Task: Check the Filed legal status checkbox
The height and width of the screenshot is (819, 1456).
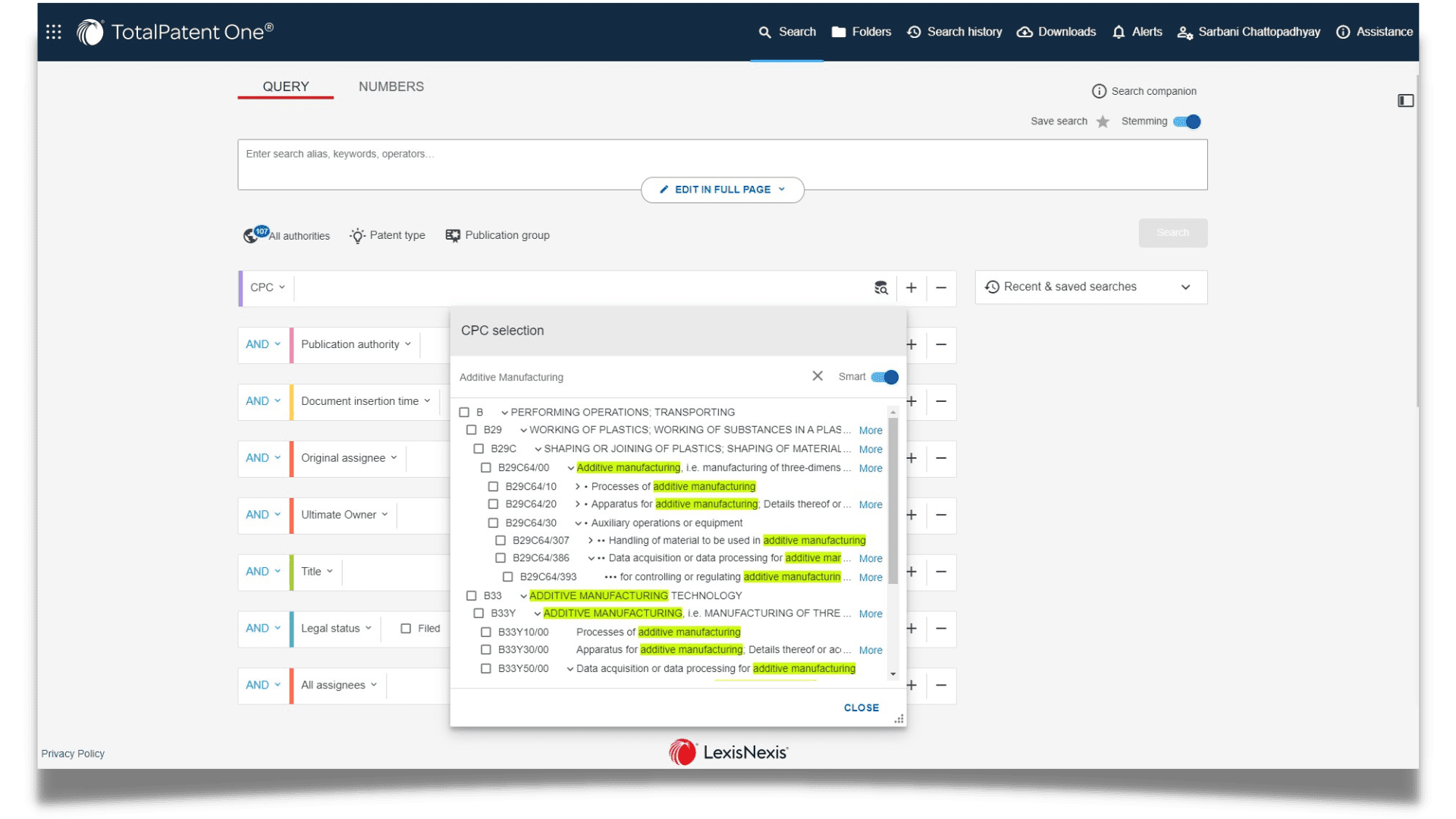Action: point(406,629)
